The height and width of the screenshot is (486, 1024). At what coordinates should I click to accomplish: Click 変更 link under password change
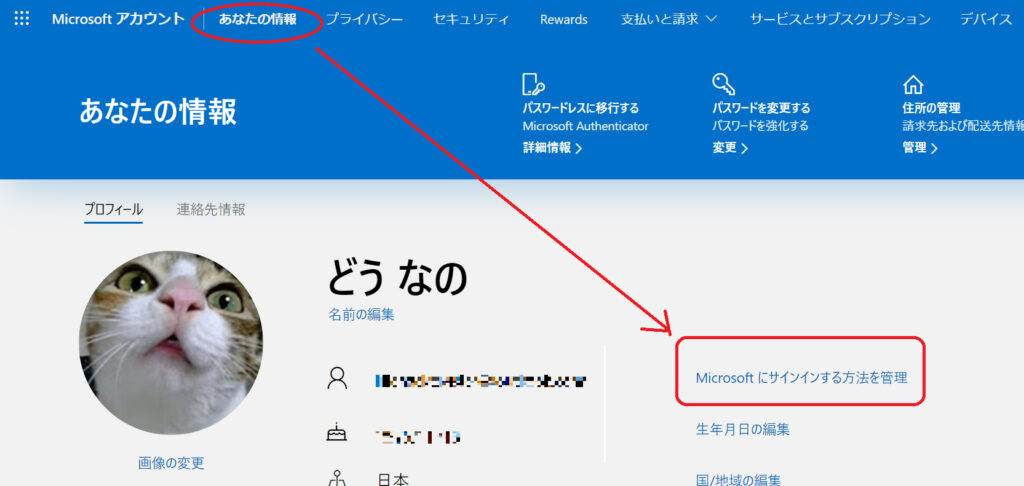tap(730, 148)
